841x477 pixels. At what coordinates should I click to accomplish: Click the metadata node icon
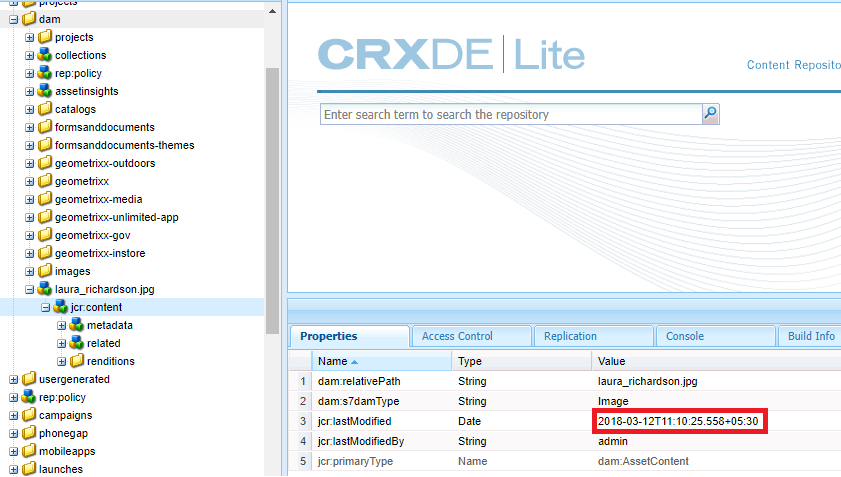tap(77, 325)
